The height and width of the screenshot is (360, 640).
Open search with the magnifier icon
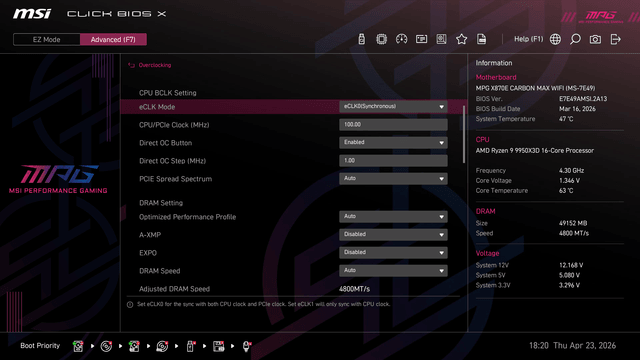pyautogui.click(x=575, y=39)
